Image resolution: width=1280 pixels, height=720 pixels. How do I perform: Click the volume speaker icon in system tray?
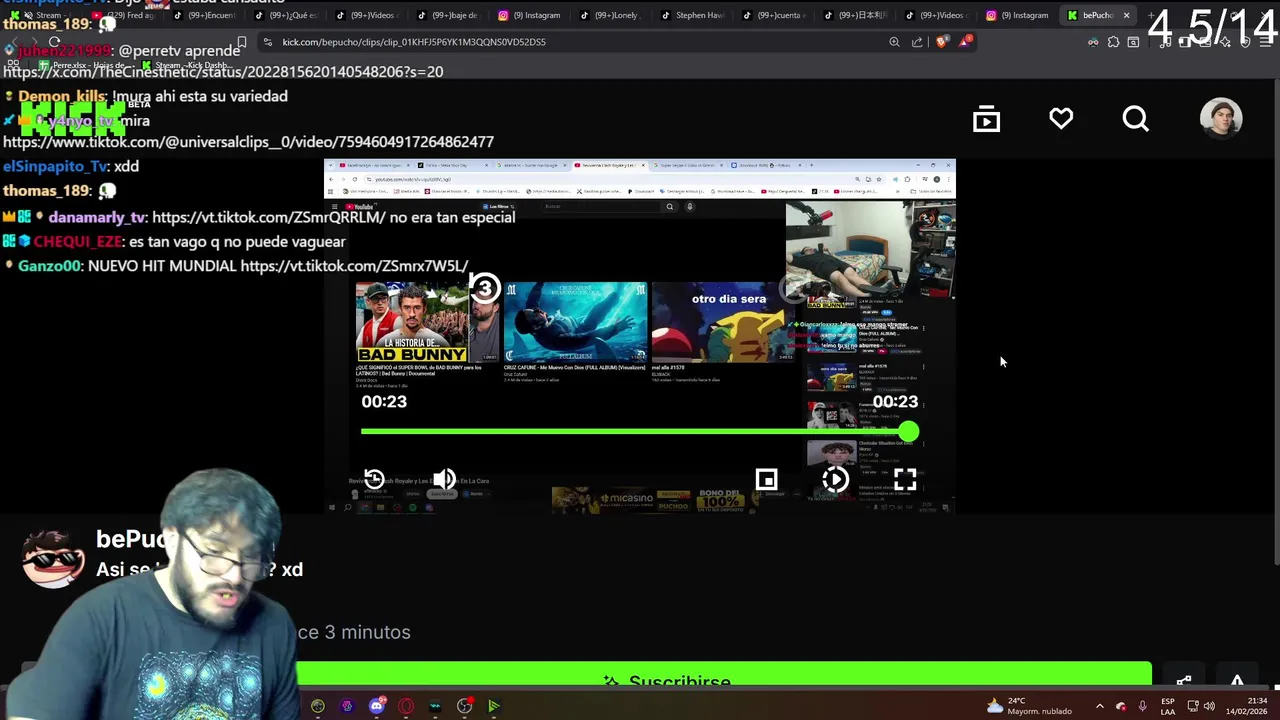1208,706
